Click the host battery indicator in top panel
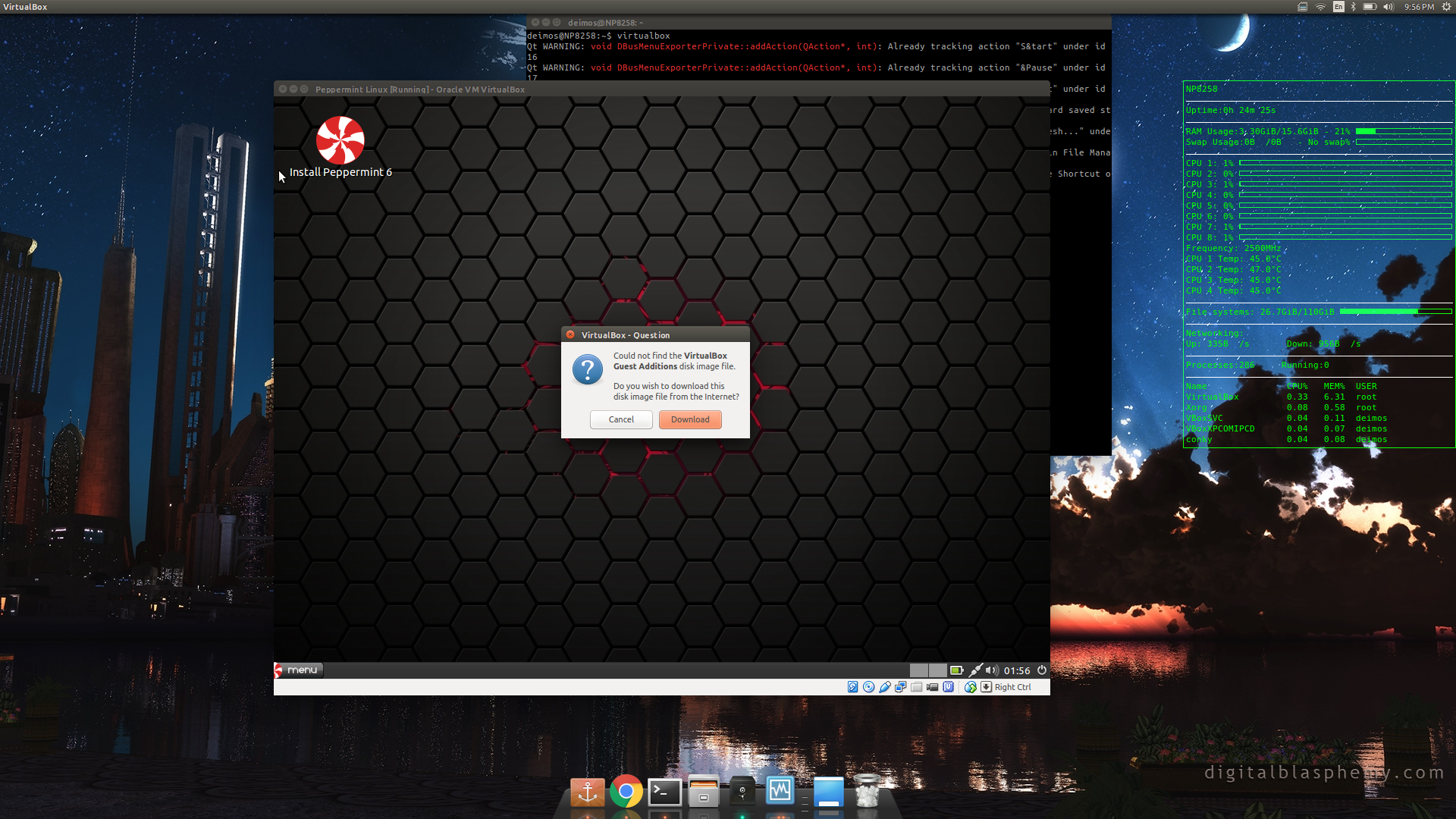 [x=1370, y=7]
